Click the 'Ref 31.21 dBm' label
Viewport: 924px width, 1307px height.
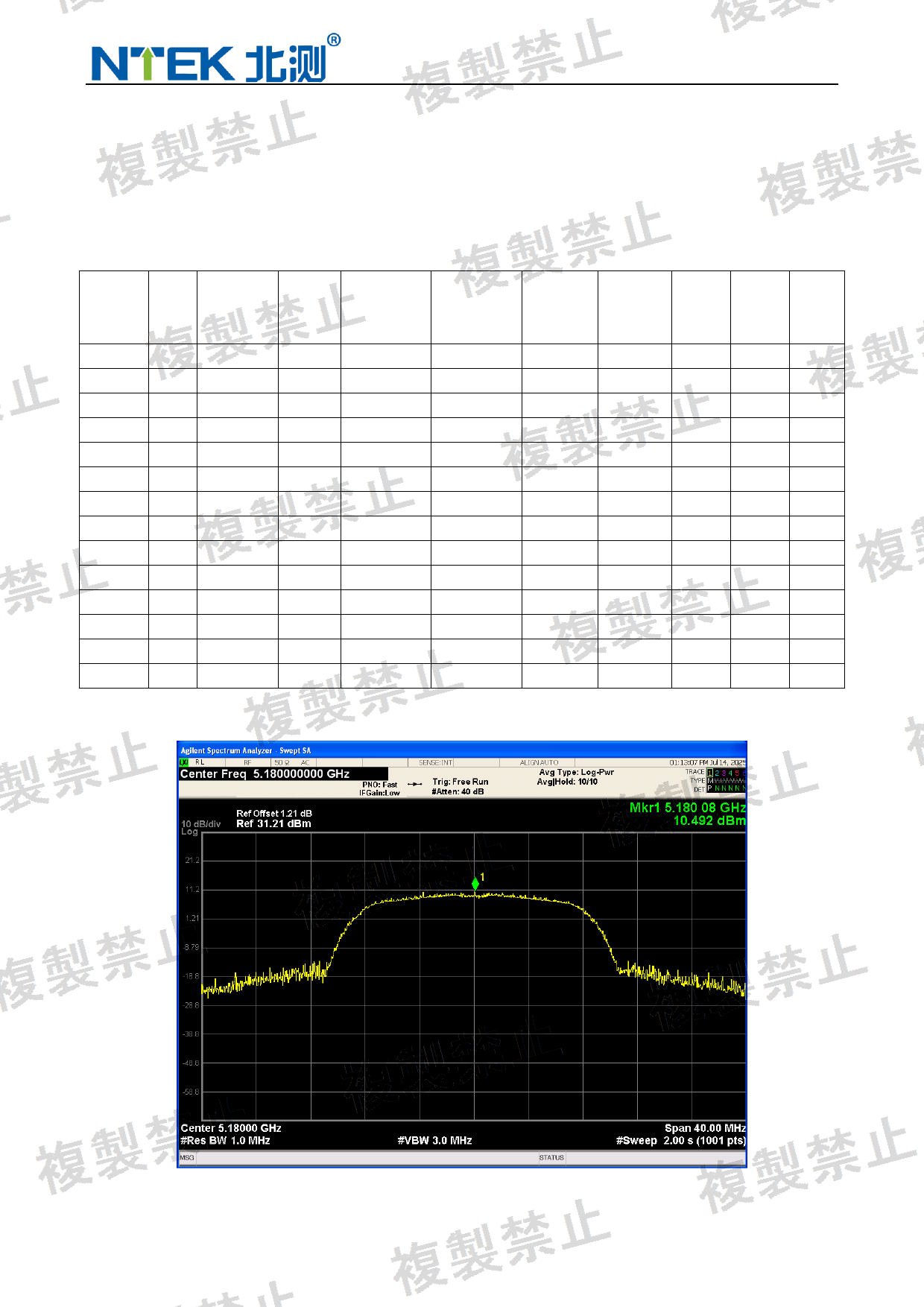pyautogui.click(x=274, y=823)
